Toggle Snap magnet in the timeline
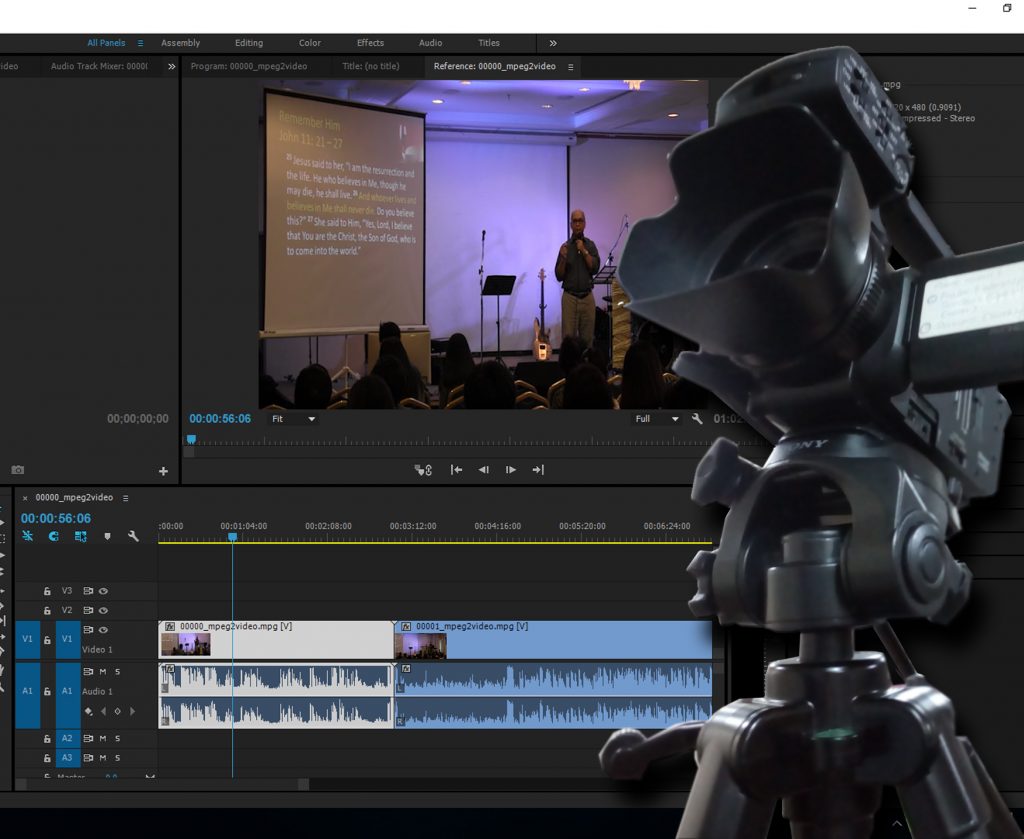This screenshot has width=1024, height=839. (54, 536)
